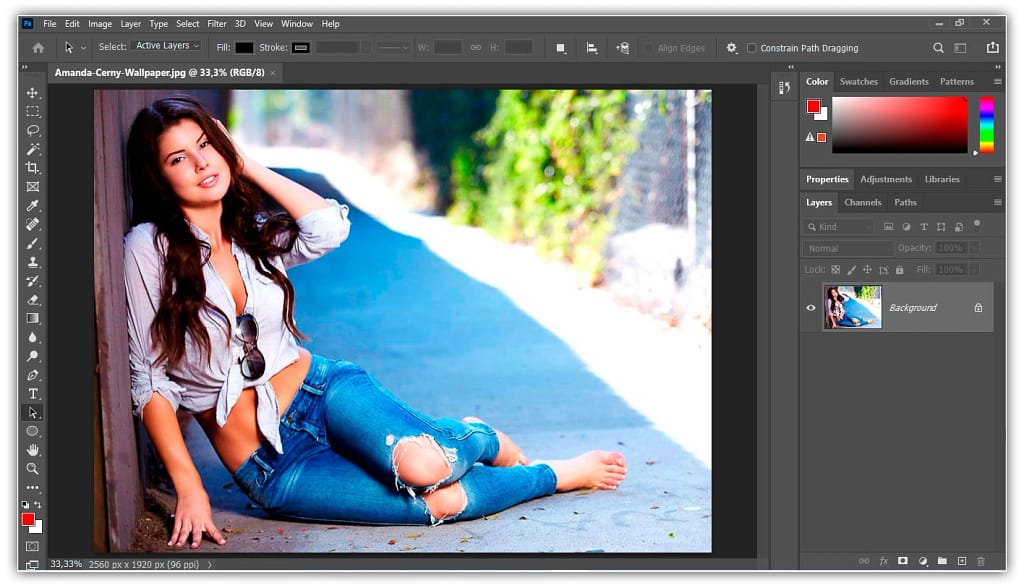Image resolution: width=1024 pixels, height=588 pixels.
Task: Add a layer mask from Layers panel
Action: click(x=903, y=561)
